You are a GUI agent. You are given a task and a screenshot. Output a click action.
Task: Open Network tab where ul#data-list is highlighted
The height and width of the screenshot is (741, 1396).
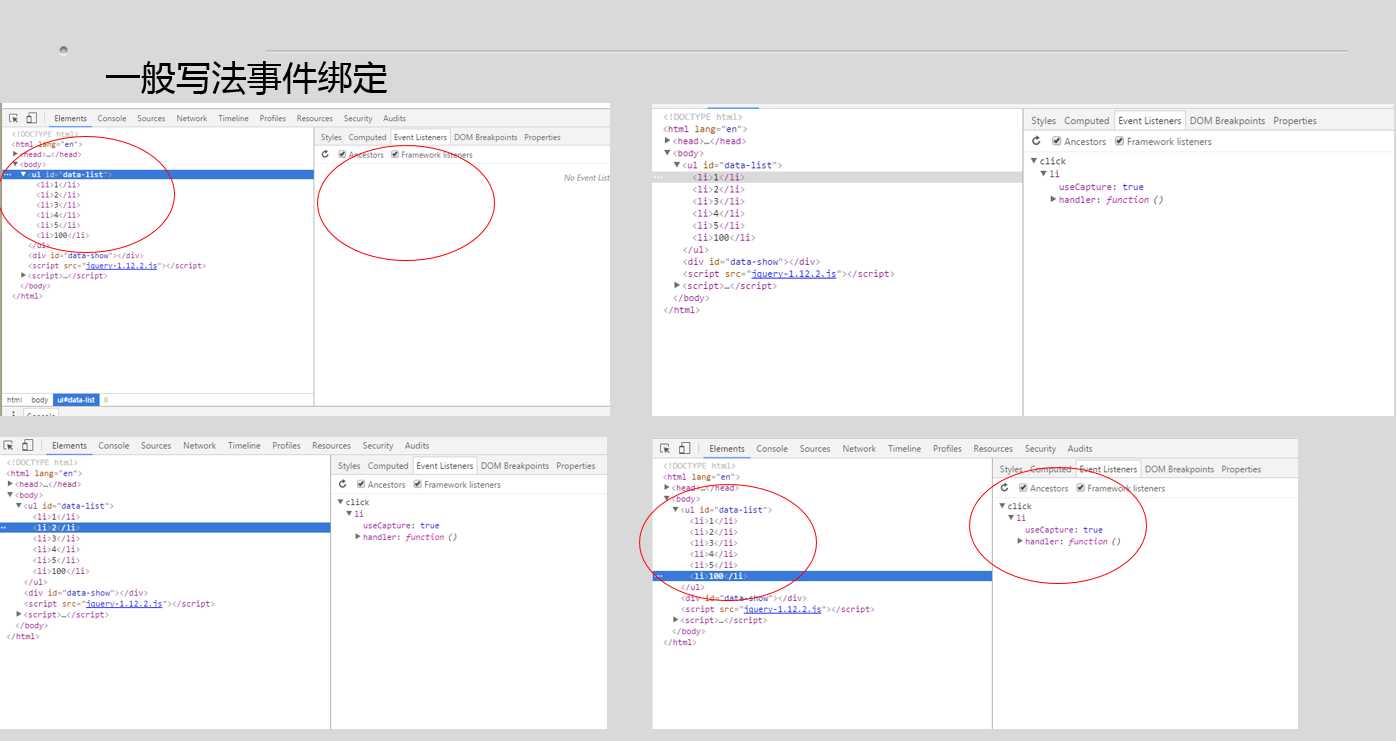pos(192,118)
